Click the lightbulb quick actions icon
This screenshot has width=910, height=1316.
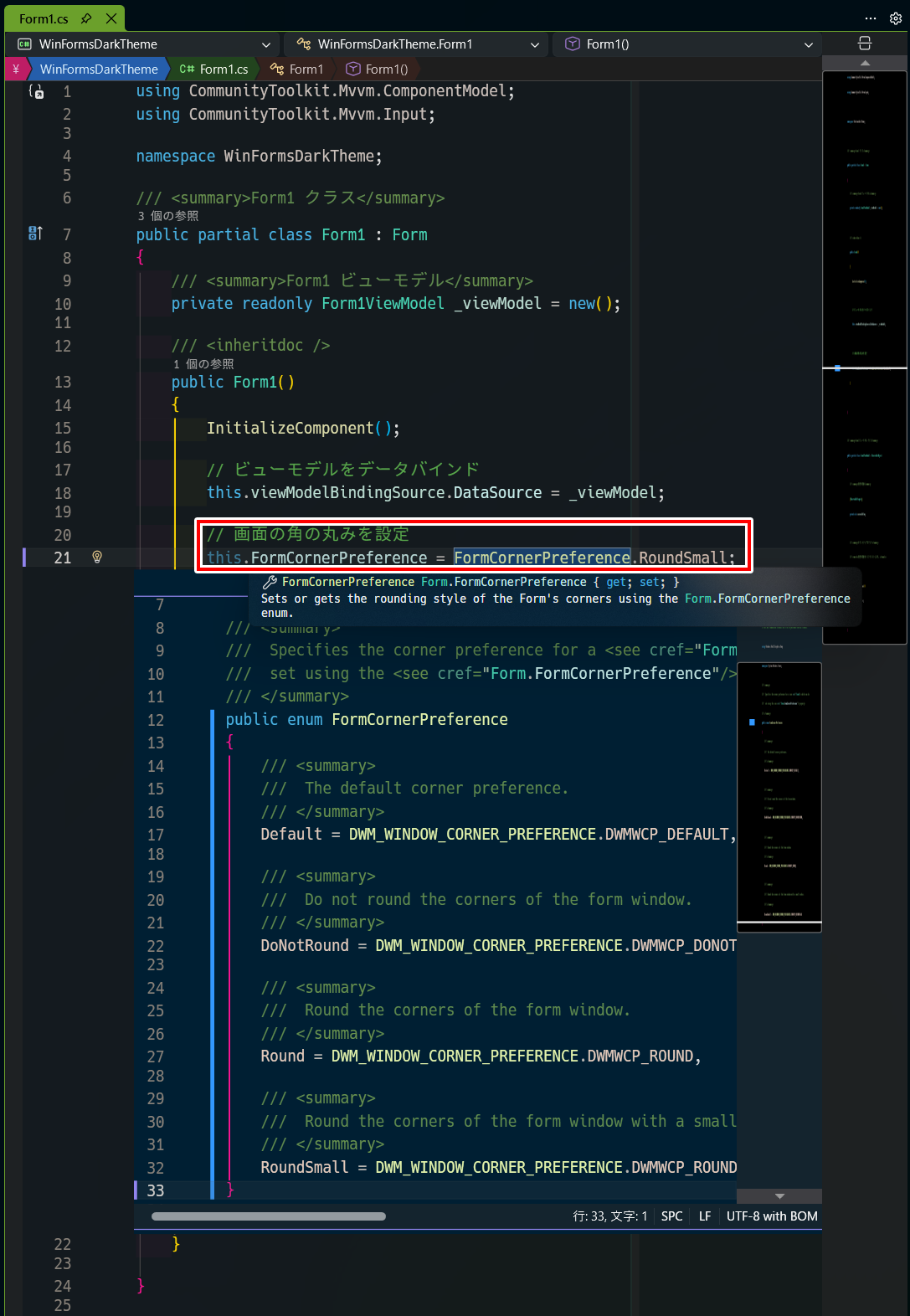(97, 558)
